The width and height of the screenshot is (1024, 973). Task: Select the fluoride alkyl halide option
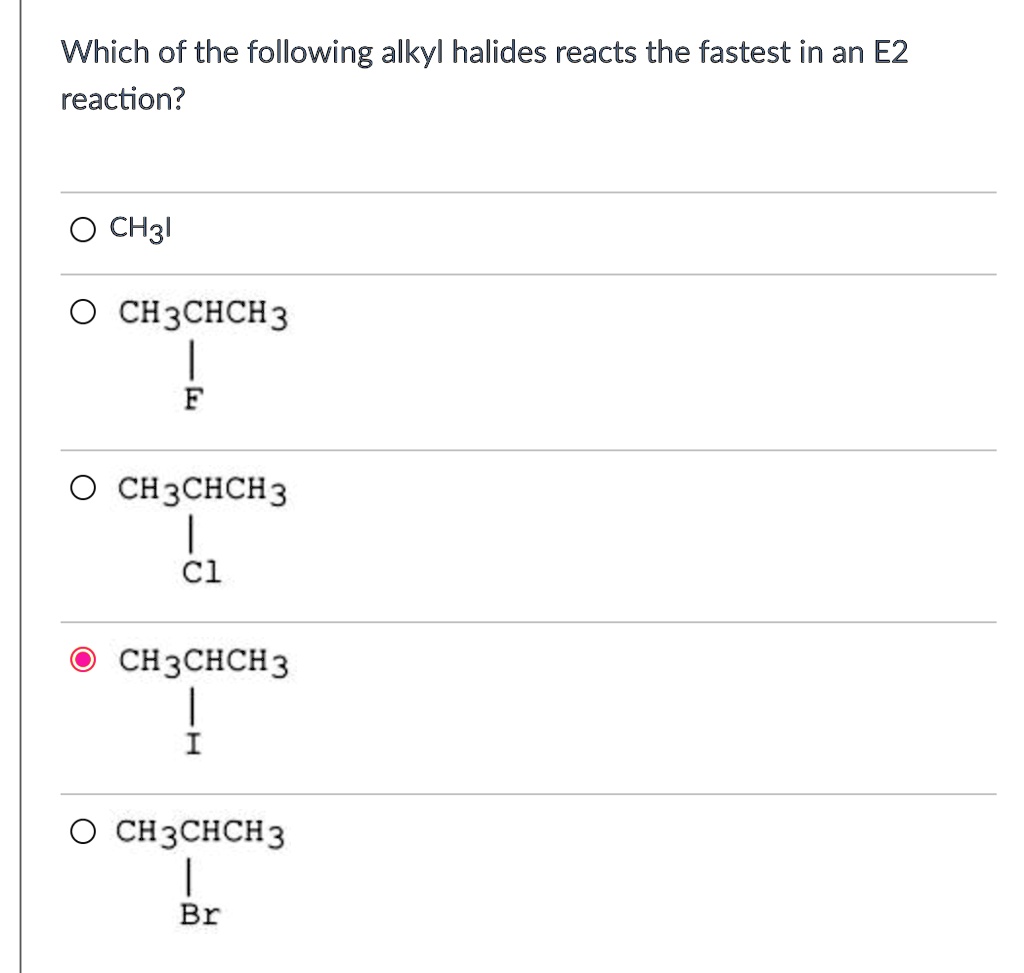point(85,314)
